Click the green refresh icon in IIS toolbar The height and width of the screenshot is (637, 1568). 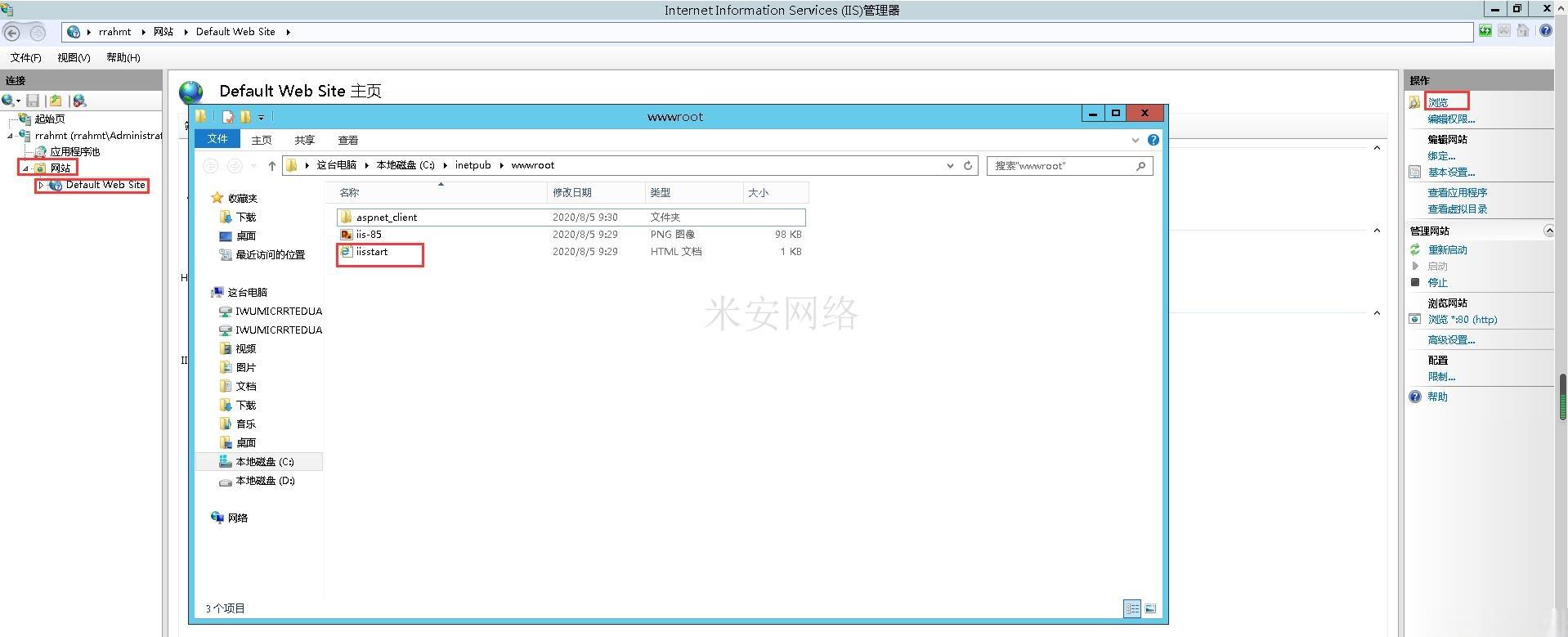1485,31
